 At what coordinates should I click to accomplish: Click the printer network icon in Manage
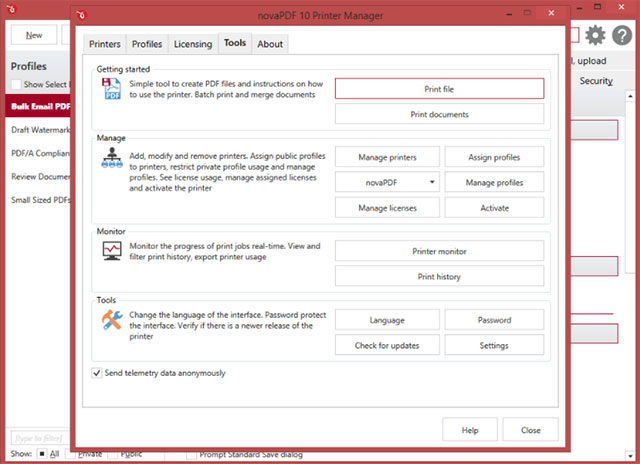point(112,158)
